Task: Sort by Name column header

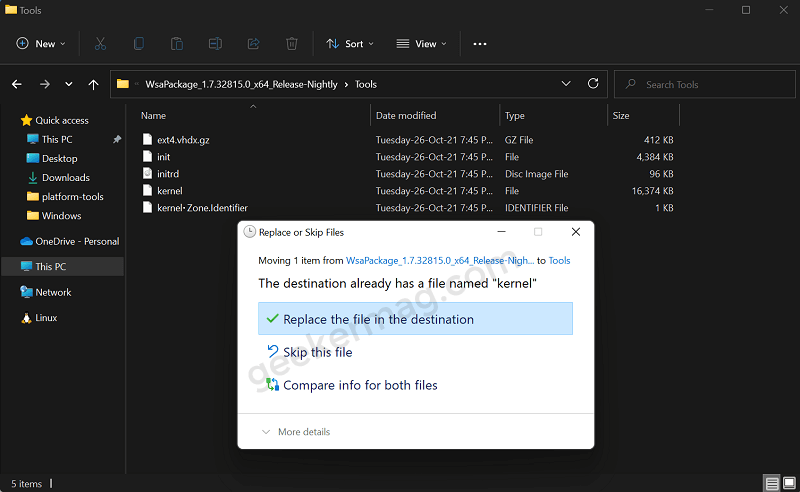Action: 154,116
